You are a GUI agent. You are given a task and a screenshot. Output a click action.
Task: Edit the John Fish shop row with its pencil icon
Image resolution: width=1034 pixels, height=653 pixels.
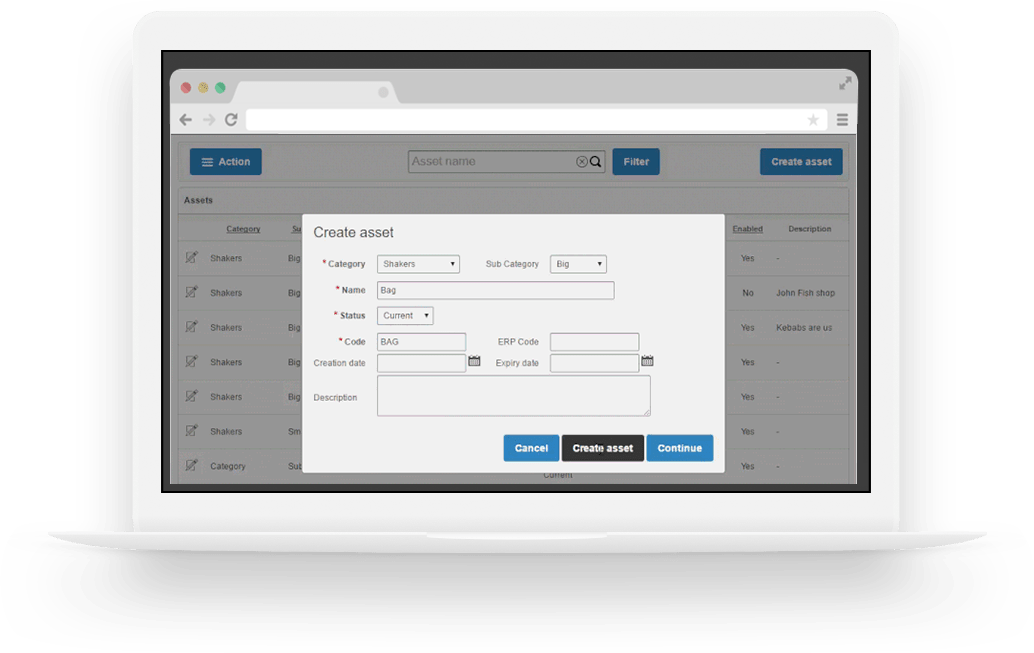tap(191, 292)
